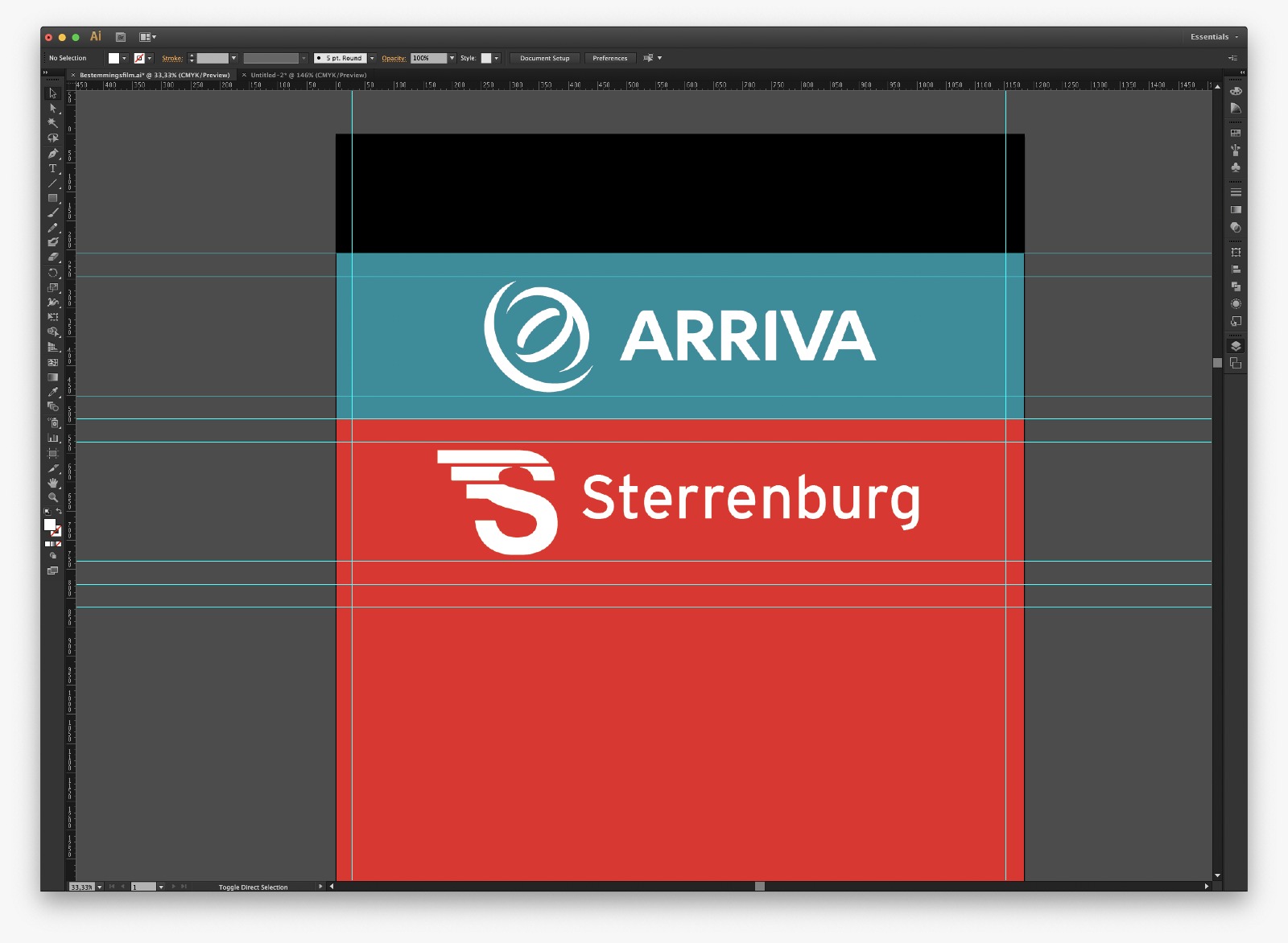Activate the Artboard tool
This screenshot has width=1288, height=943.
point(53,453)
